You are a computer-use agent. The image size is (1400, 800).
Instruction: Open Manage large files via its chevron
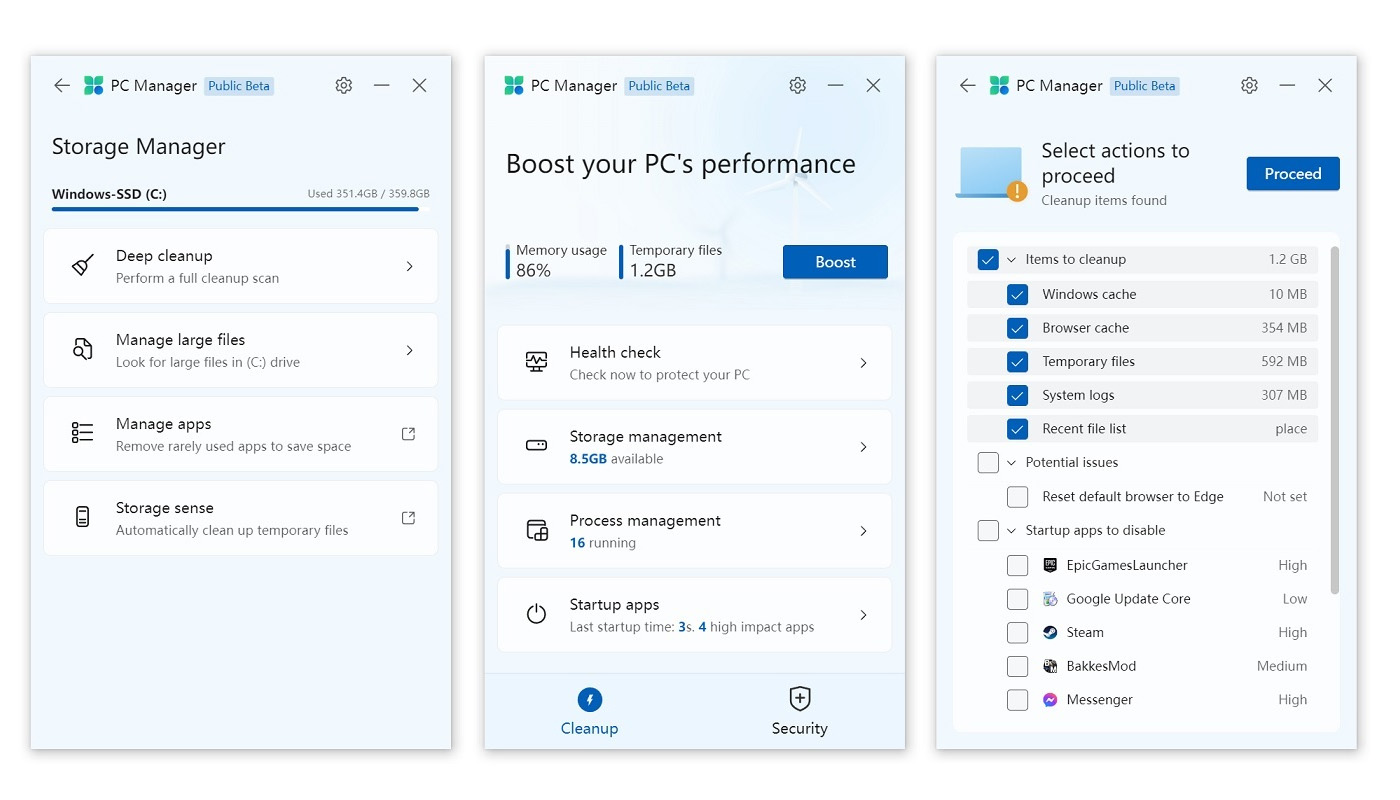pos(409,350)
